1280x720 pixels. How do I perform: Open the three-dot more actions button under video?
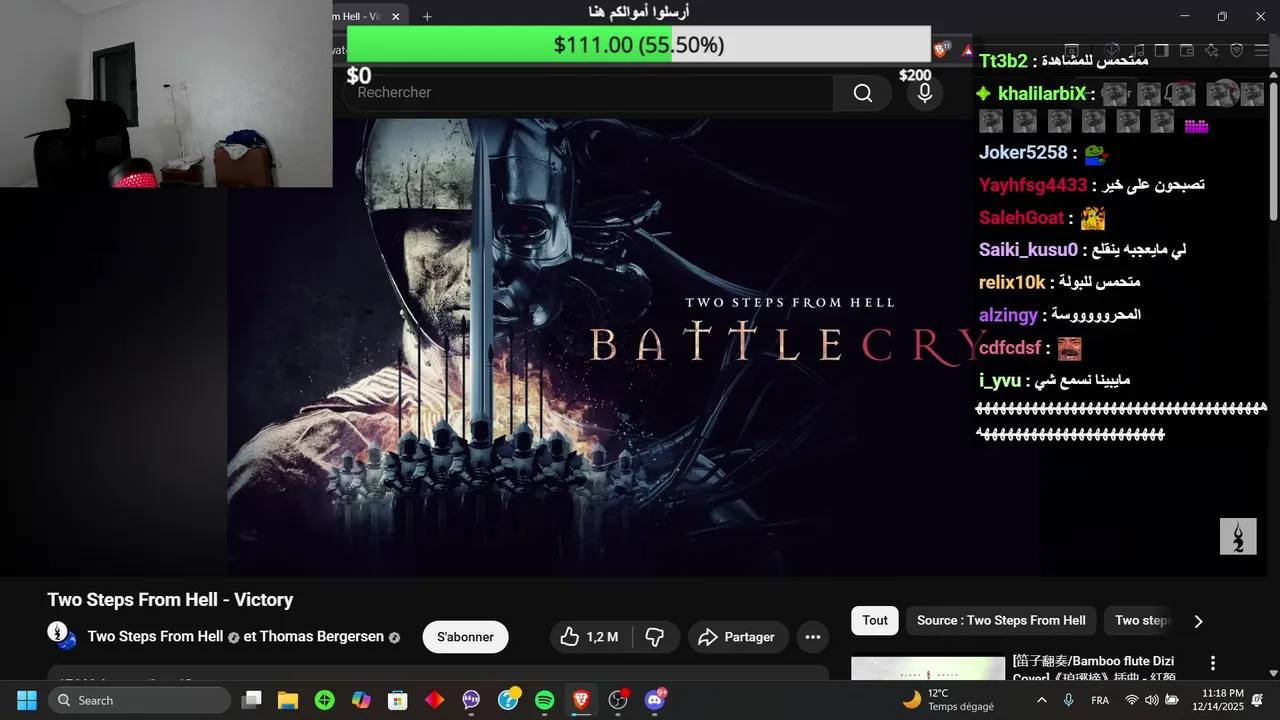tap(813, 637)
